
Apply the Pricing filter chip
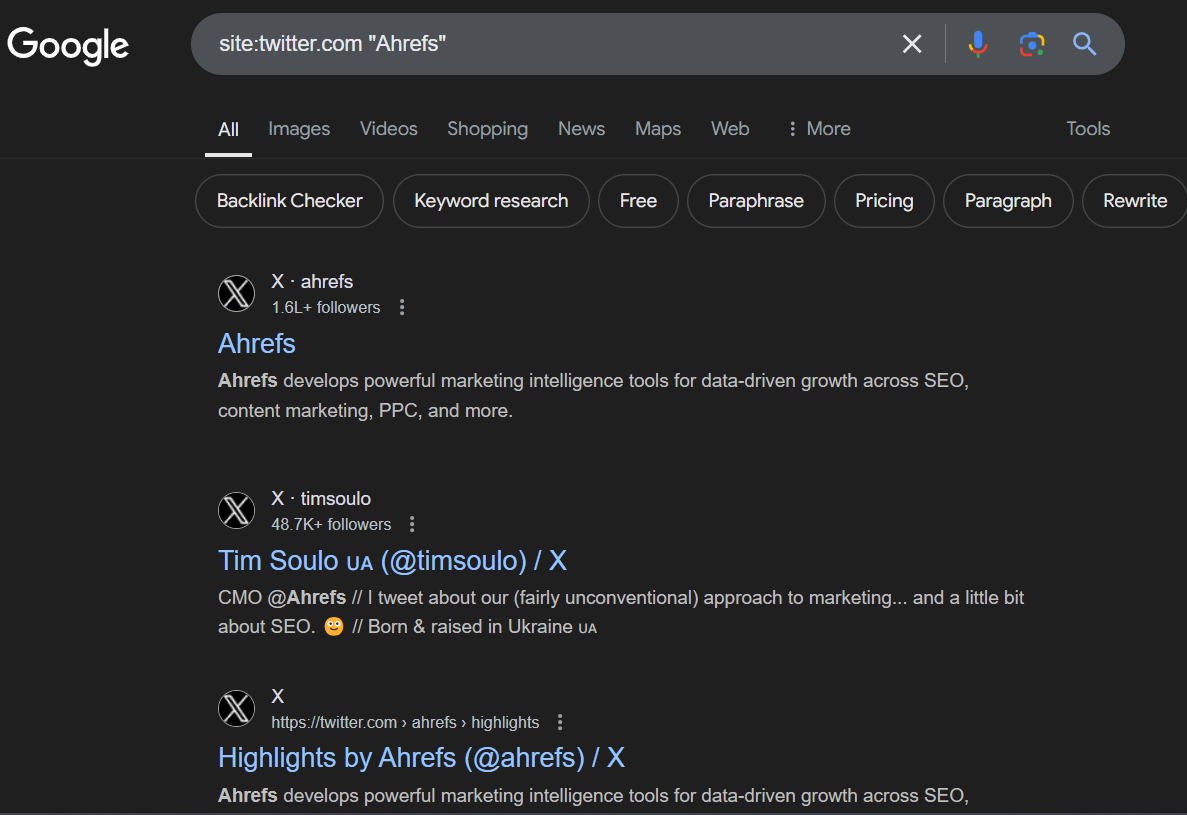pos(884,201)
